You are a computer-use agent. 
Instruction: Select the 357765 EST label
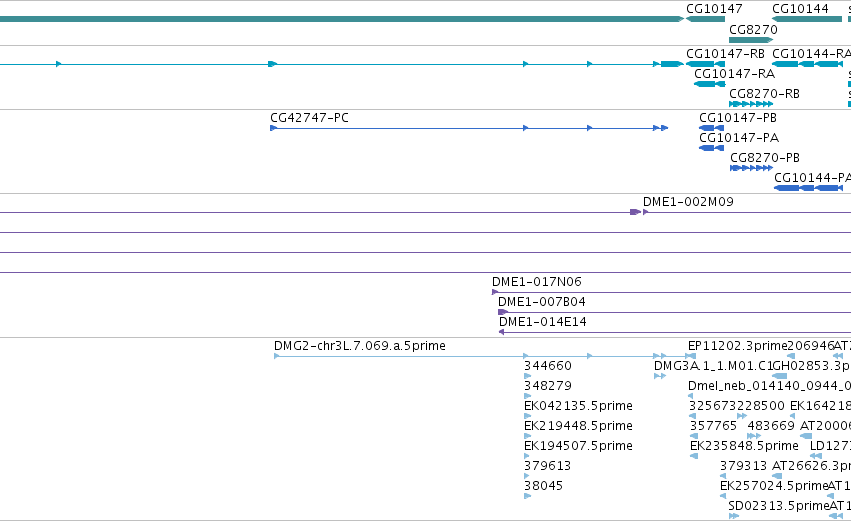[x=713, y=426]
